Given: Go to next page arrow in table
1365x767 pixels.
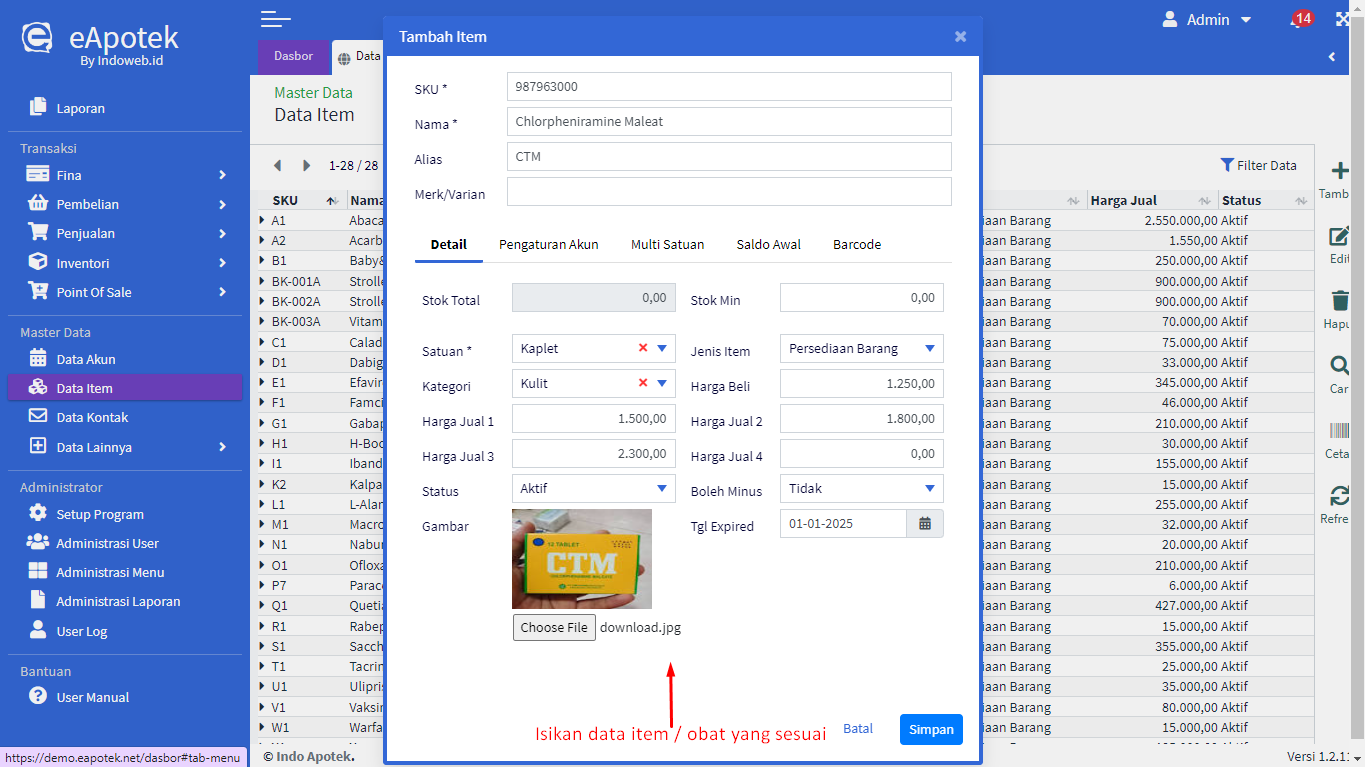Looking at the screenshot, I should tap(307, 165).
